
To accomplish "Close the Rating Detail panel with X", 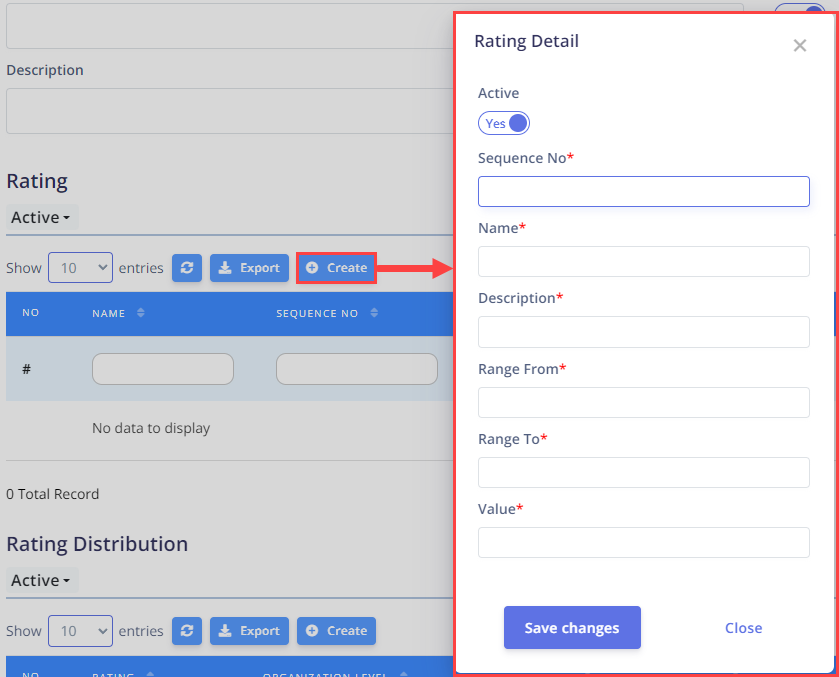I will pos(799,45).
